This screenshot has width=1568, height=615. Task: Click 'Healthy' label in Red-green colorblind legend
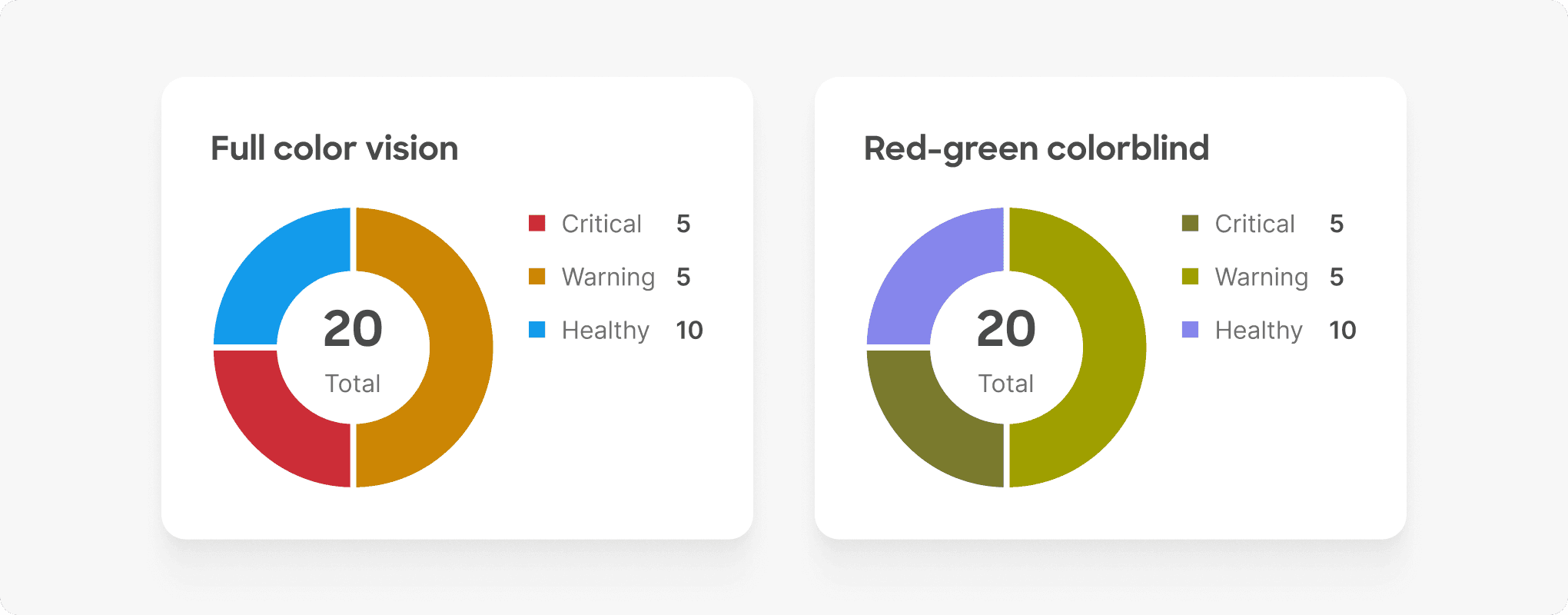click(x=1259, y=330)
